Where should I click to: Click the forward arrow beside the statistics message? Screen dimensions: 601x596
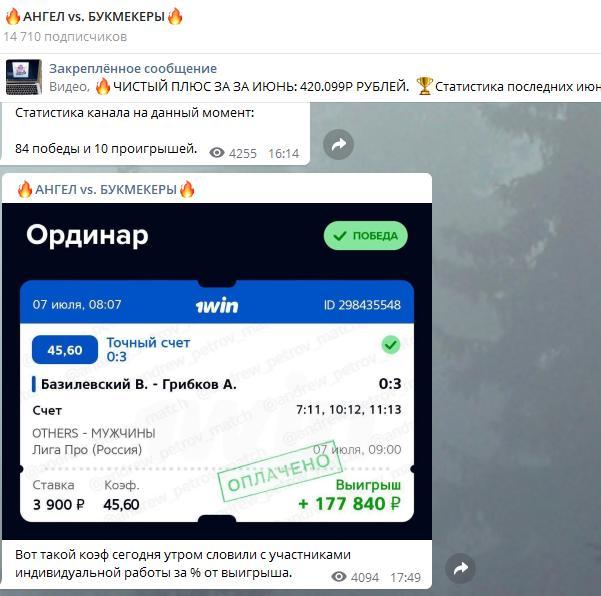(x=338, y=144)
